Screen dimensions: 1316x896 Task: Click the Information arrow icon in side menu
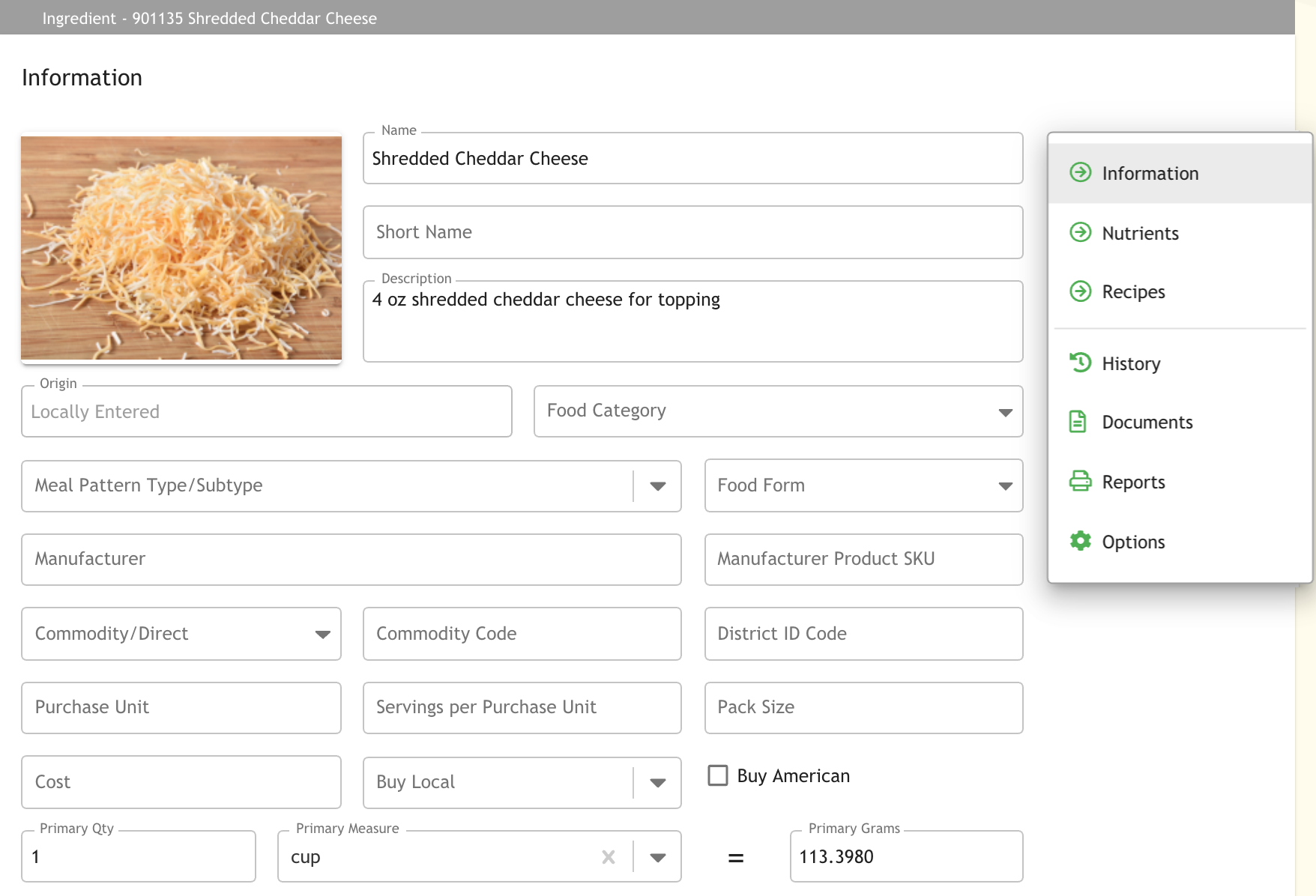pyautogui.click(x=1080, y=172)
